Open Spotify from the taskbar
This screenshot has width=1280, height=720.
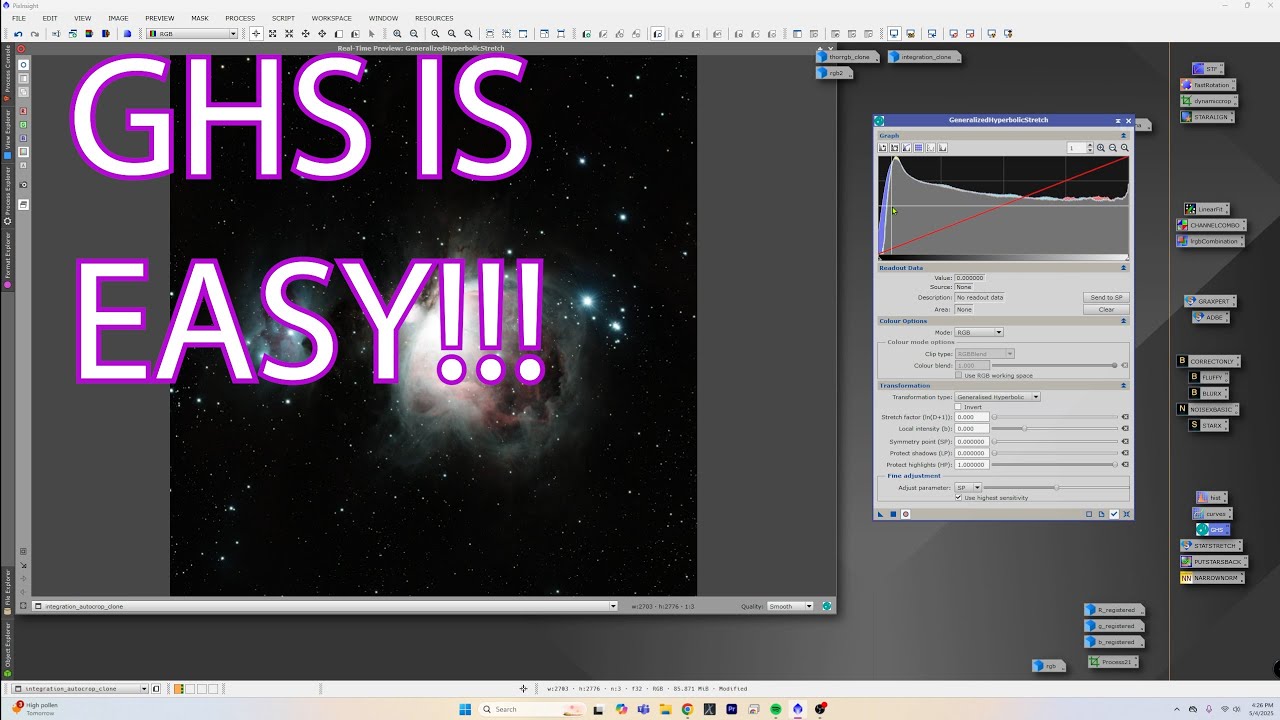point(776,709)
